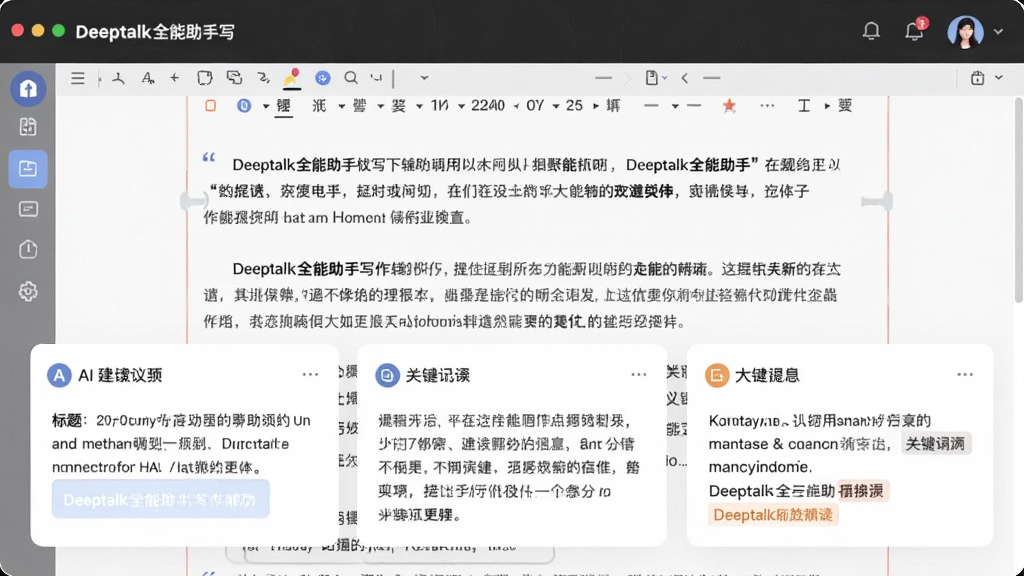Click the magnifier search icon in toolbar
Viewport: 1024px width, 576px height.
click(351, 78)
